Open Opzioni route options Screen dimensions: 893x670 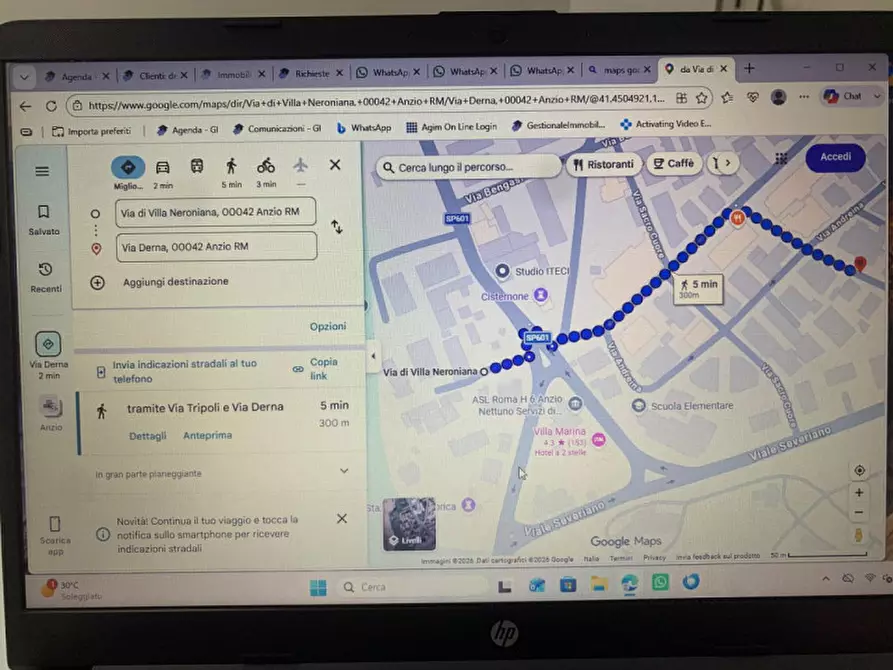(327, 326)
